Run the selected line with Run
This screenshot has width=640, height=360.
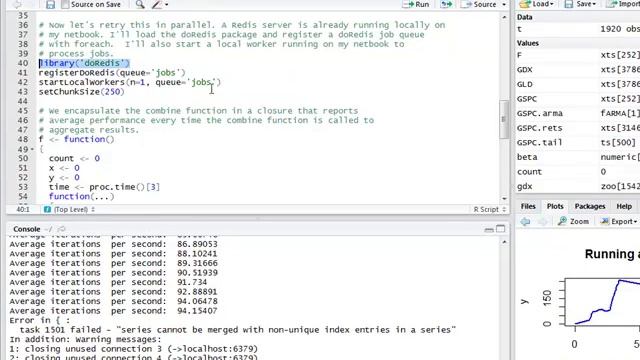pyautogui.click(x=416, y=4)
